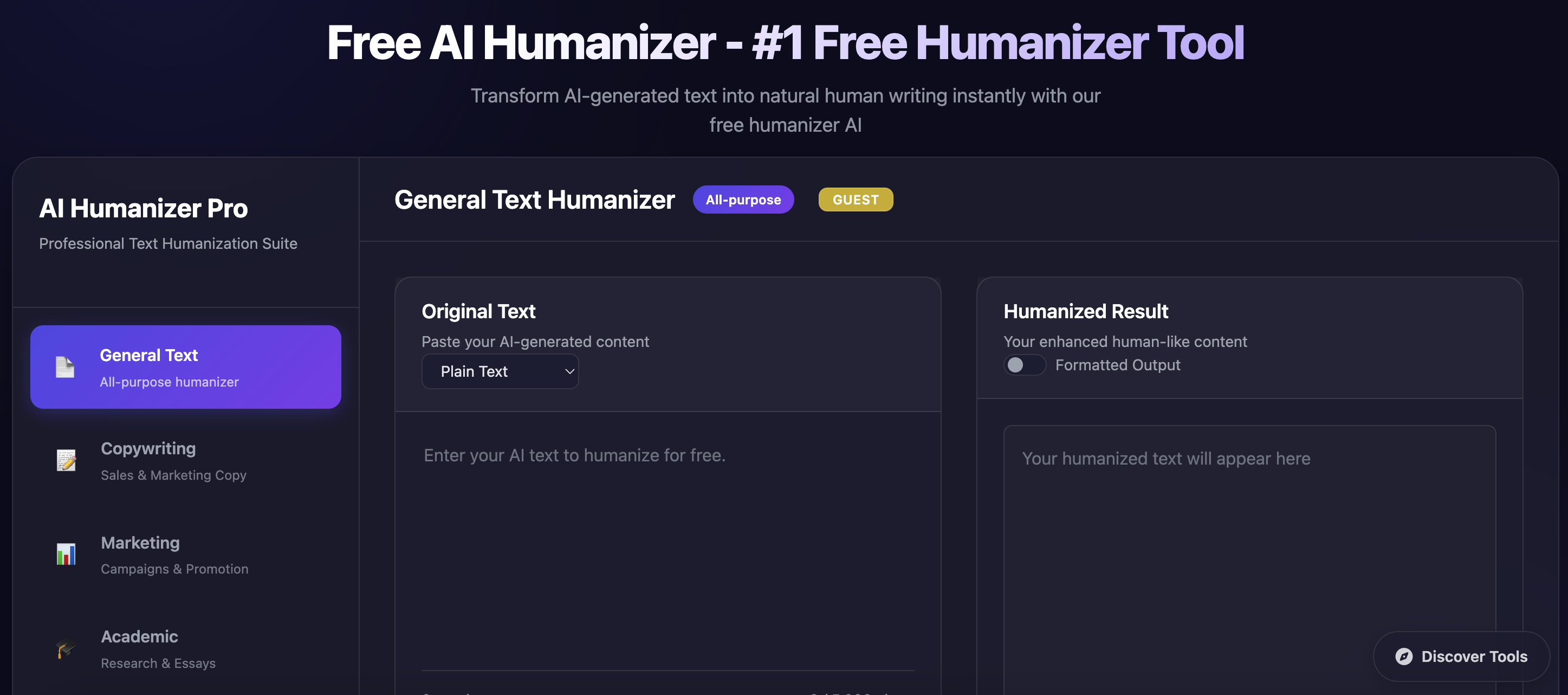Viewport: 1568px width, 695px height.
Task: Click the GUEST badge
Action: coord(855,199)
